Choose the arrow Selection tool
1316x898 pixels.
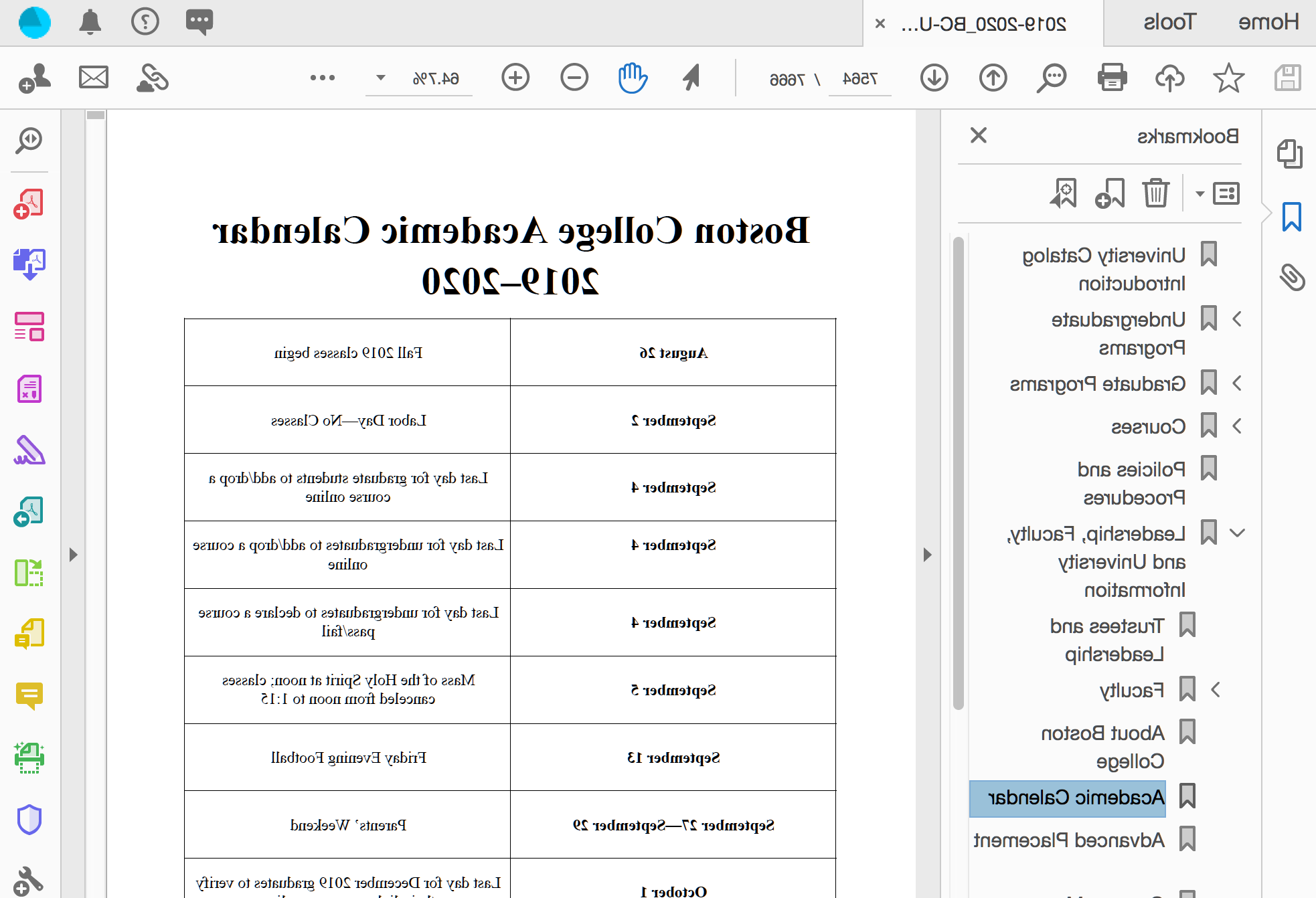[691, 78]
